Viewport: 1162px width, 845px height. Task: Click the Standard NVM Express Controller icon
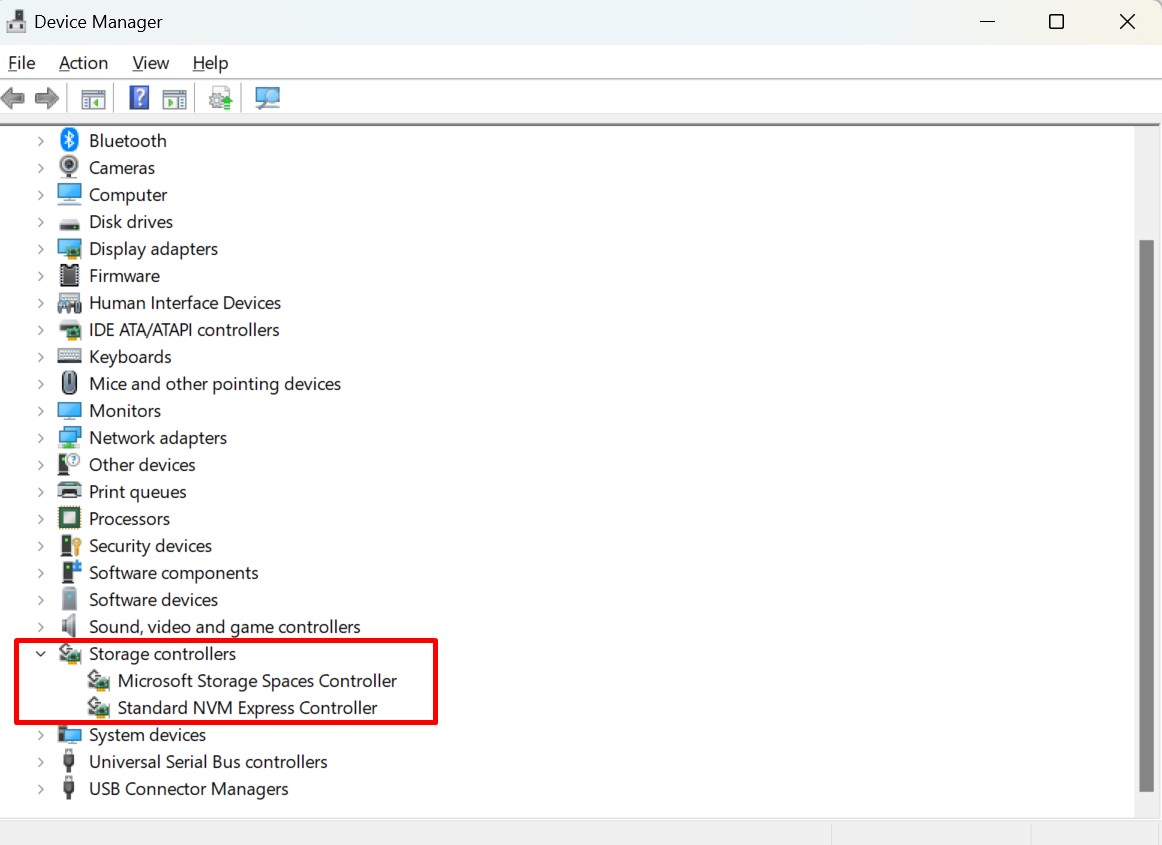click(99, 708)
